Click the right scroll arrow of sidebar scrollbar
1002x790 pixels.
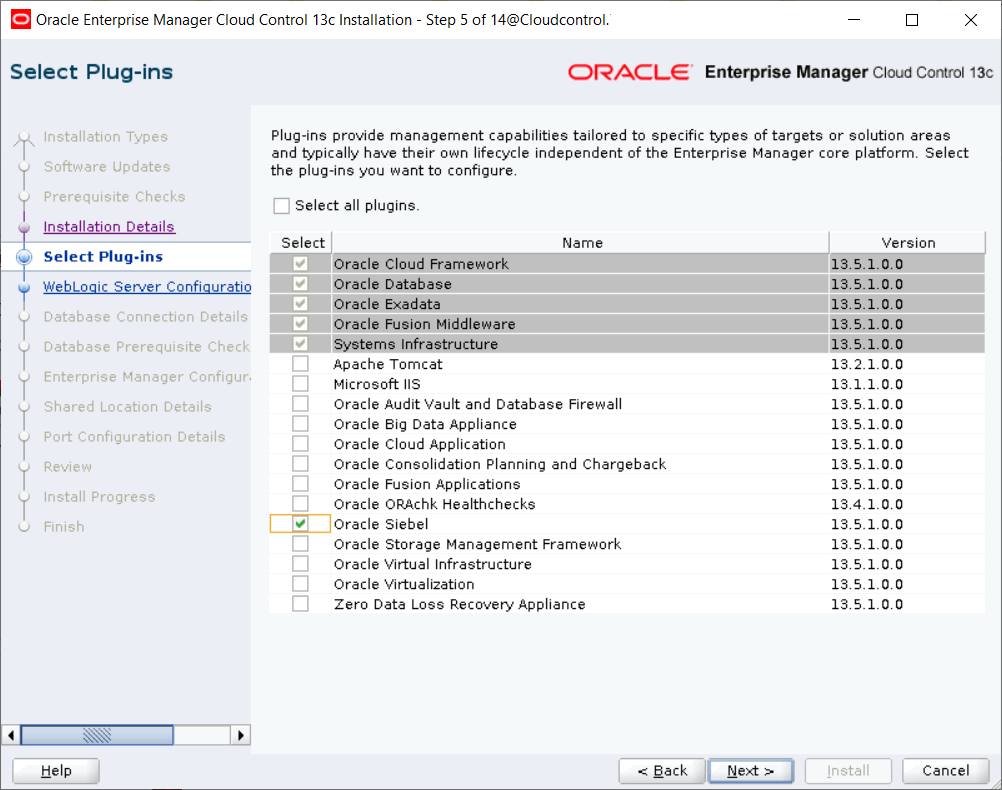240,735
